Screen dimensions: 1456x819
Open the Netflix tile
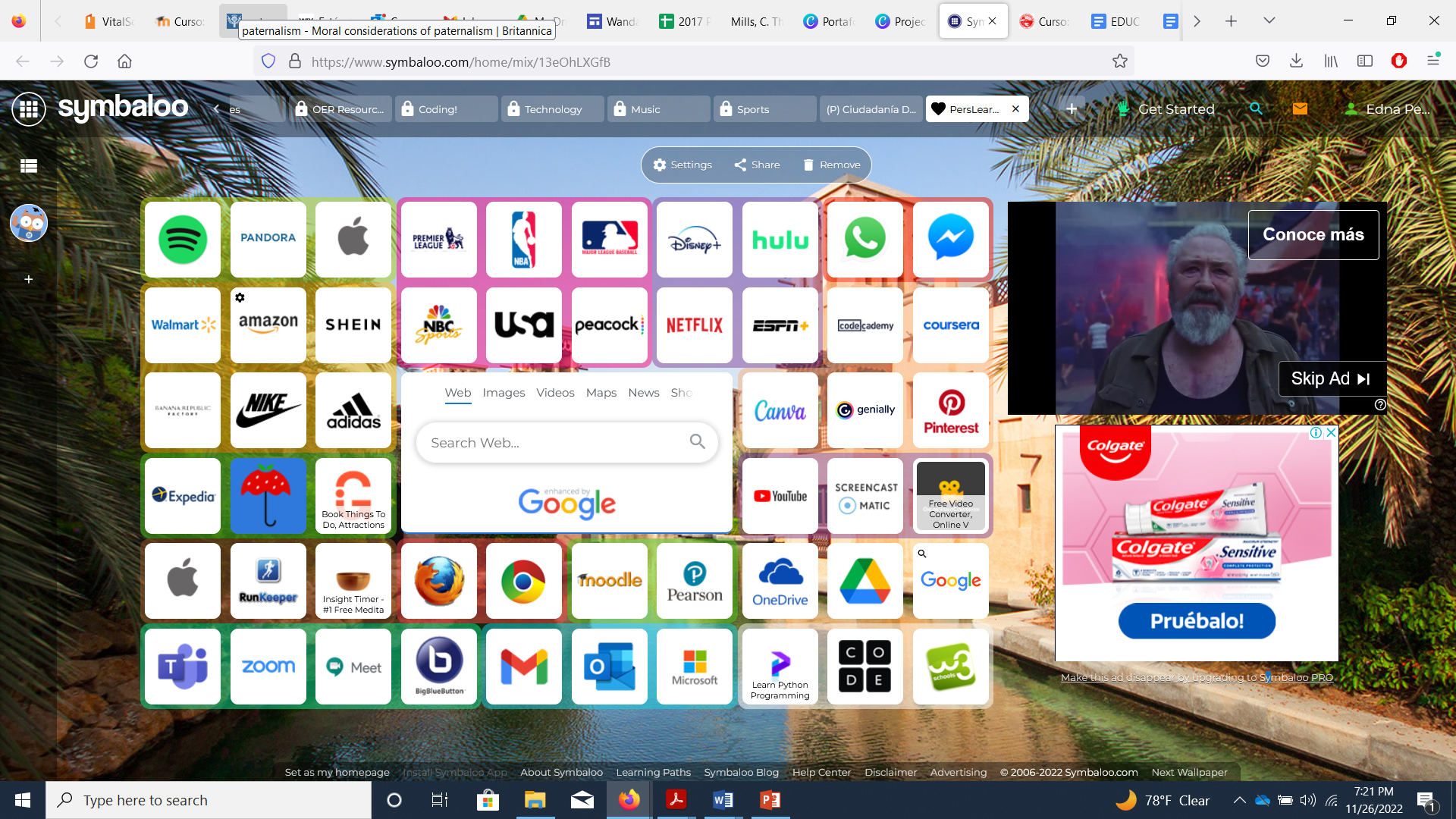[x=695, y=325]
